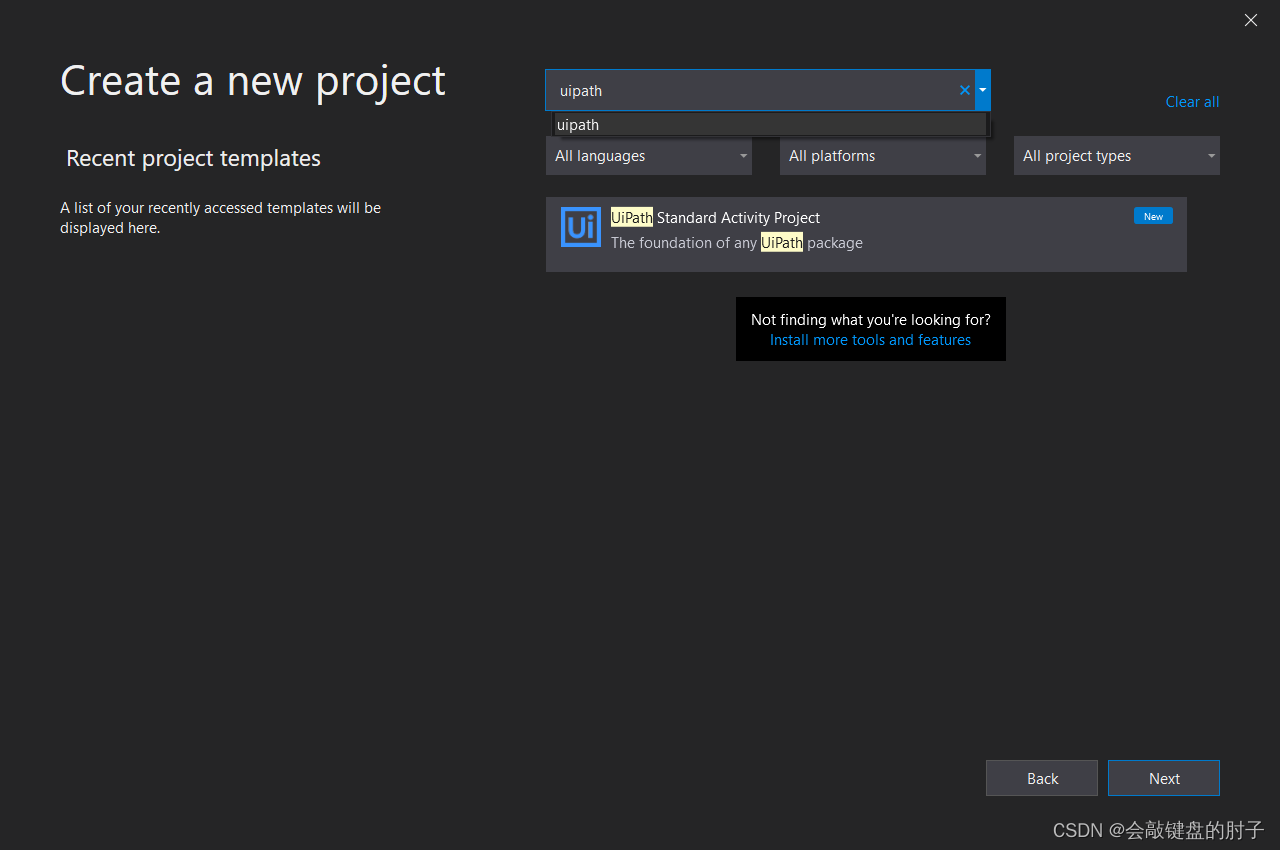Open the All project types filter dropdown
This screenshot has width=1280, height=850.
[x=1117, y=156]
